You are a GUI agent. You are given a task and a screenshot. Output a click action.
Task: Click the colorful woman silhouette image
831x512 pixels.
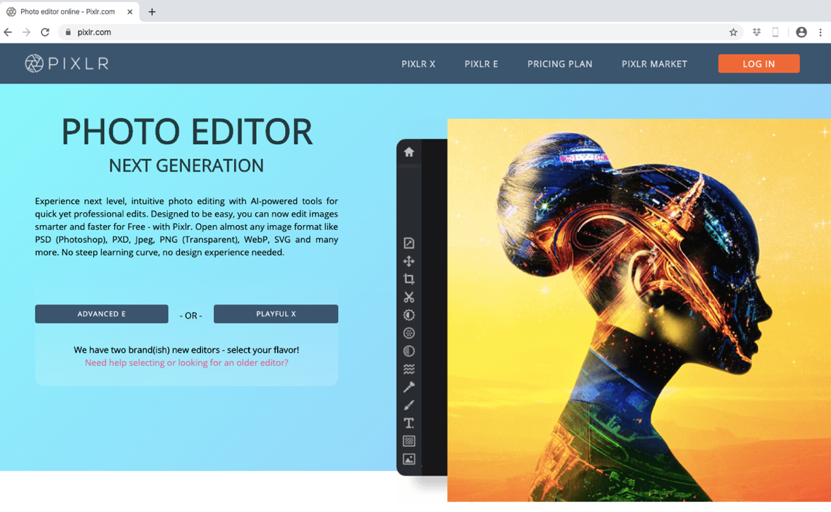[x=639, y=310]
